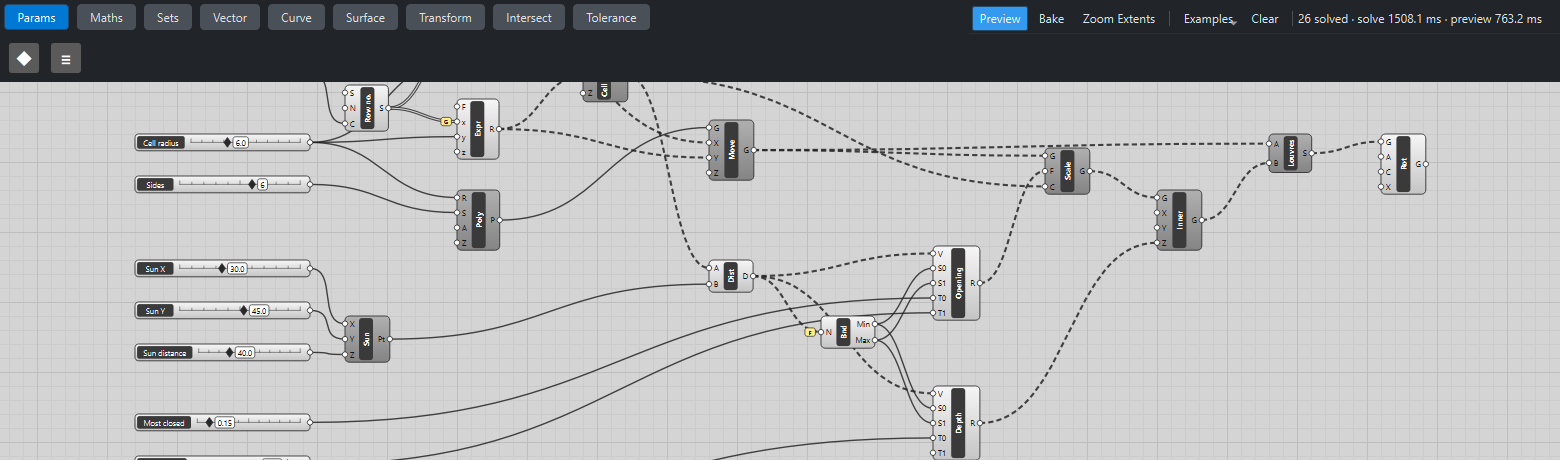The image size is (1560, 460).
Task: Expand the Examples dropdown
Action: coord(1208,19)
